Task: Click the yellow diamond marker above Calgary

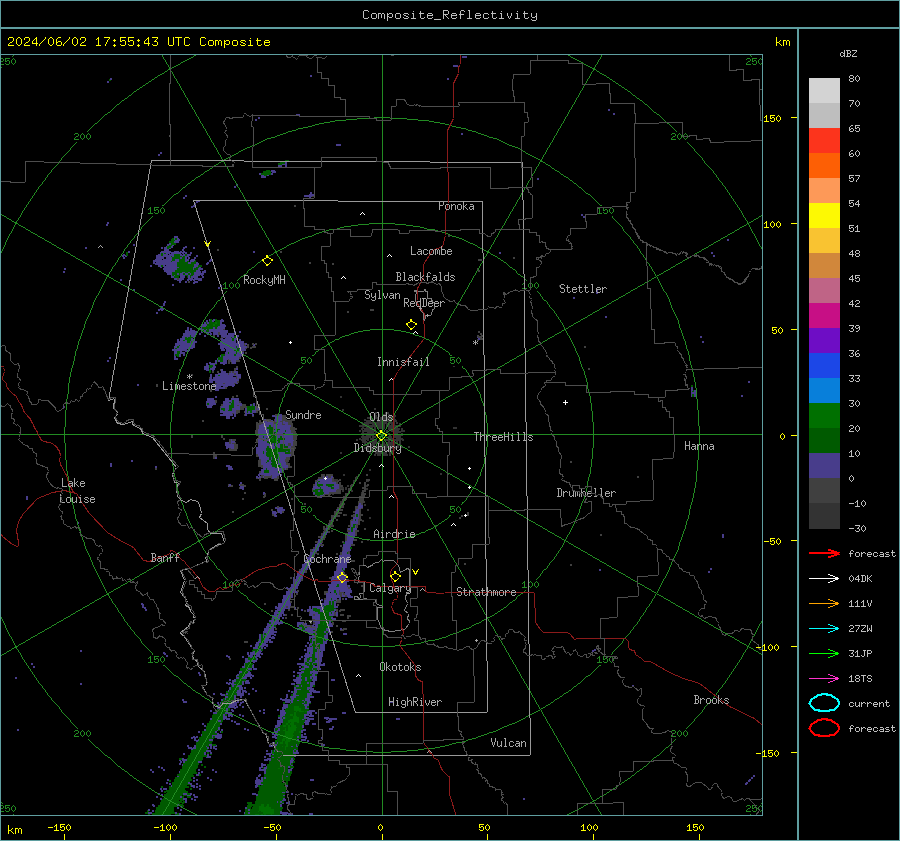Action: [395, 576]
